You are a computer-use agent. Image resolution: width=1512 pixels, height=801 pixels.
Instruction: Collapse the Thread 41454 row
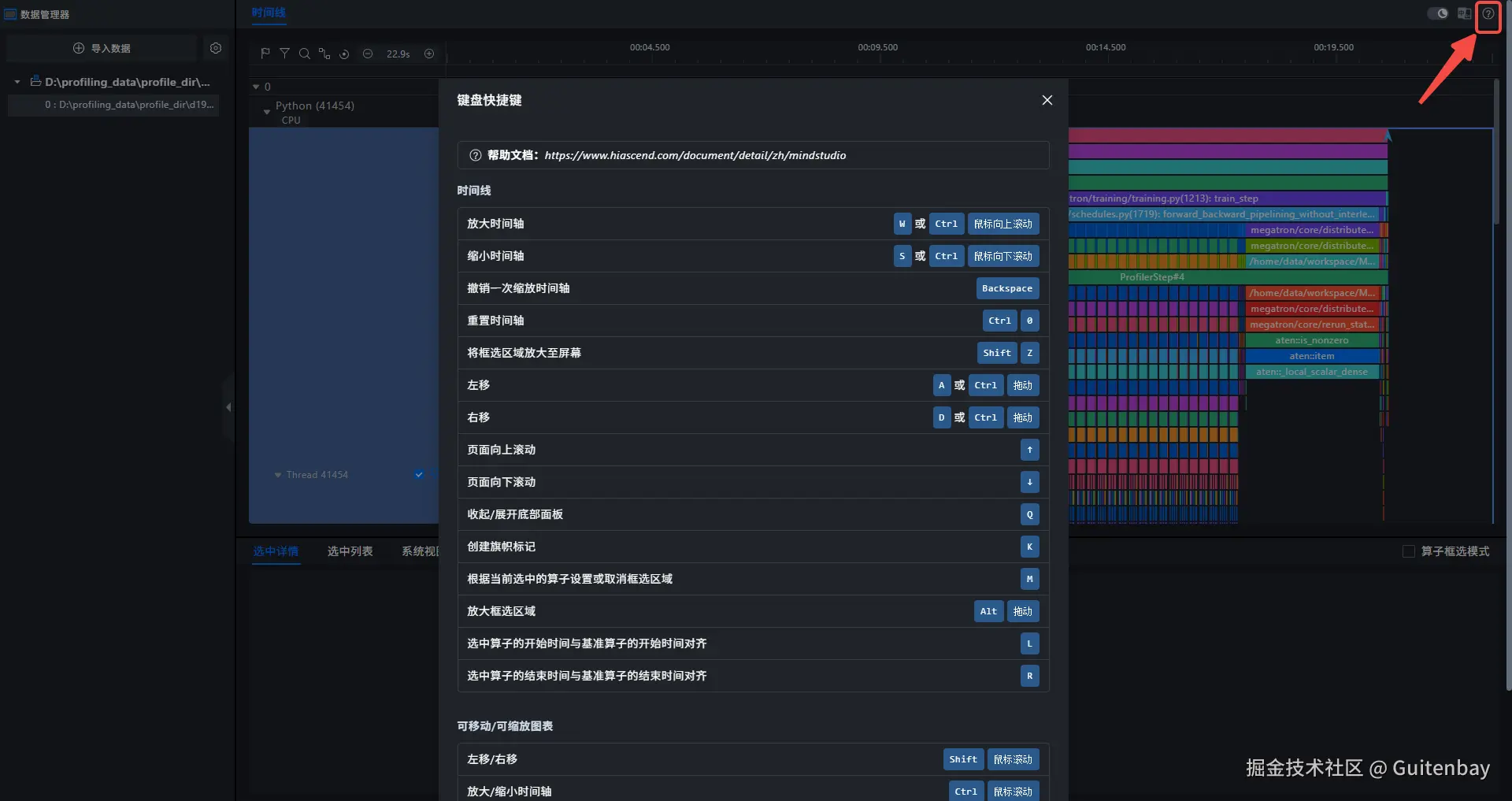click(278, 475)
